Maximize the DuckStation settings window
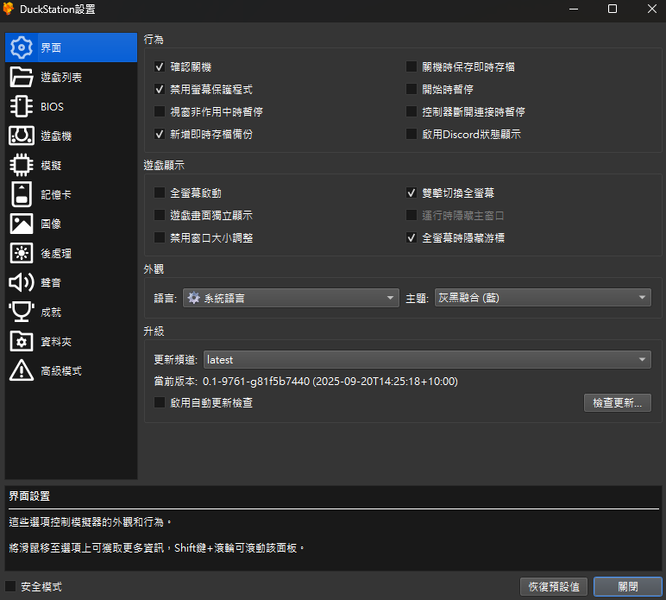This screenshot has height=600, width=666. [612, 9]
